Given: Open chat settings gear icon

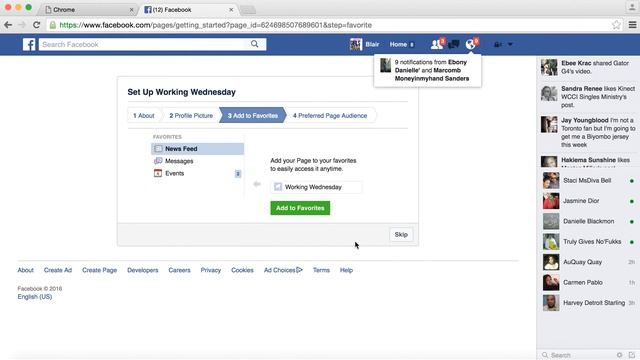Looking at the screenshot, I should (x=620, y=355).
